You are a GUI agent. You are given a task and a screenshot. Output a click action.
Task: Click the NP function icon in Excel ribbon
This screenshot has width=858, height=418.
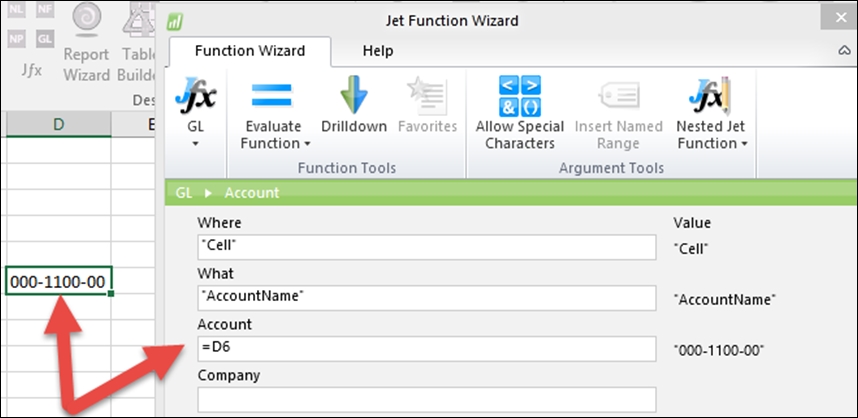[16, 39]
